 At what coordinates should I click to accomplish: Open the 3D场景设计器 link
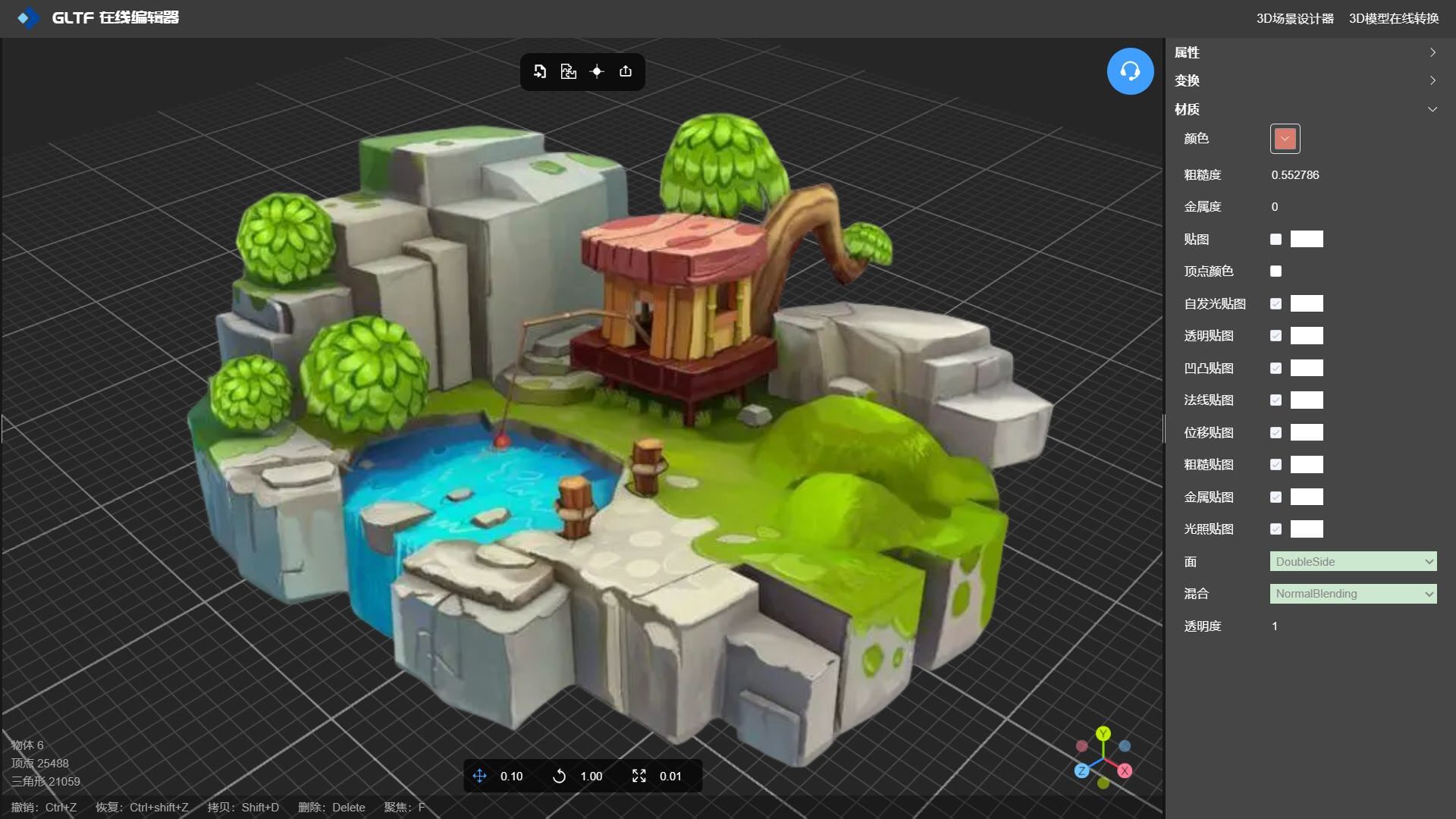click(x=1294, y=18)
